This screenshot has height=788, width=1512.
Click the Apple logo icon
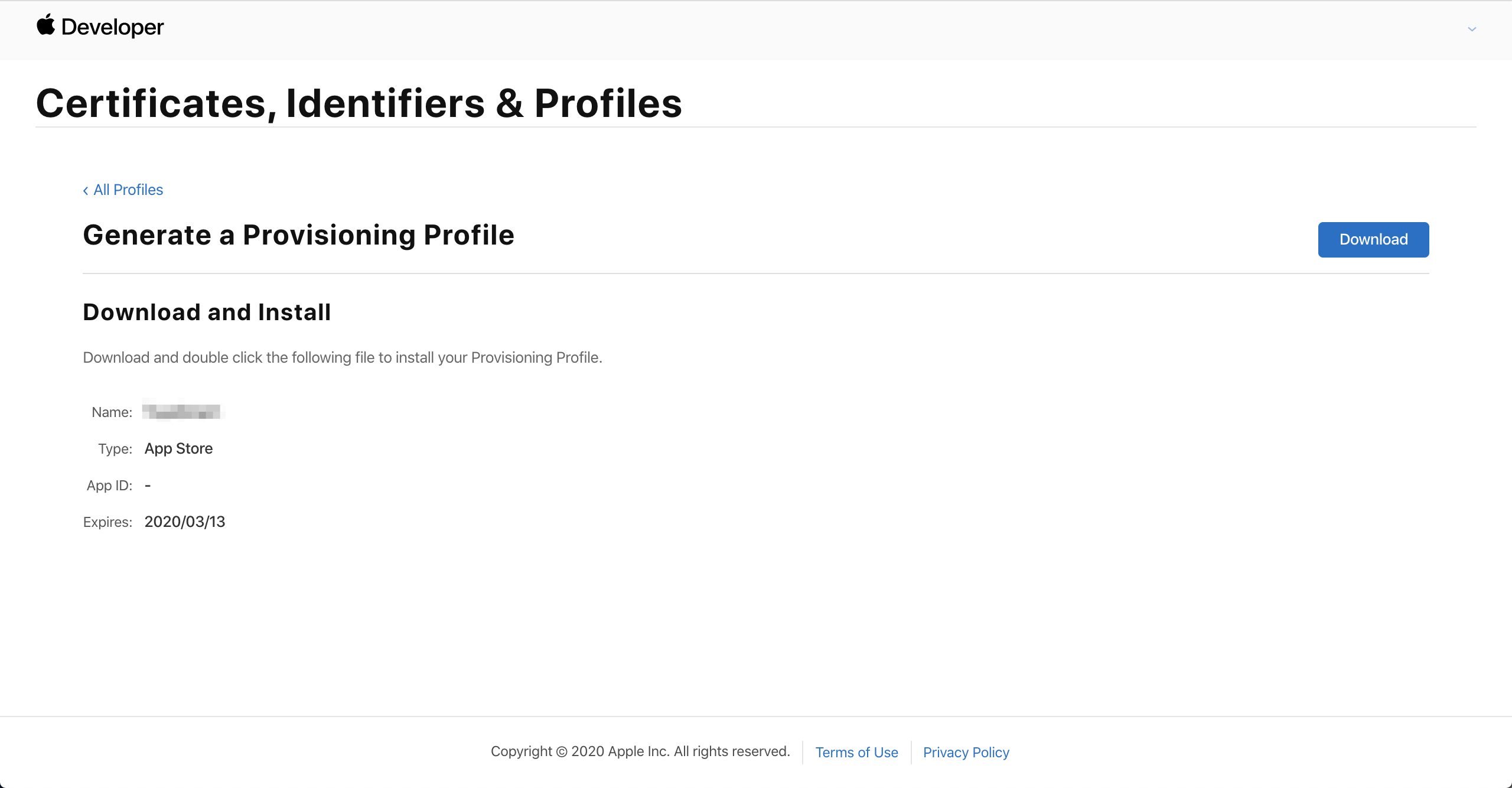(x=45, y=25)
